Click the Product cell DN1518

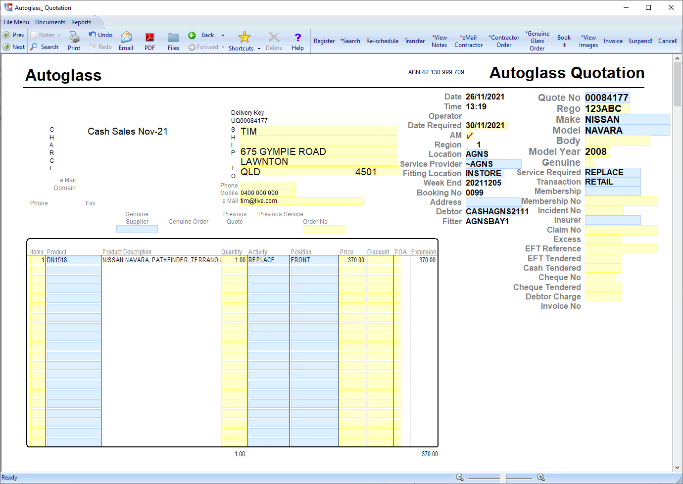74,260
